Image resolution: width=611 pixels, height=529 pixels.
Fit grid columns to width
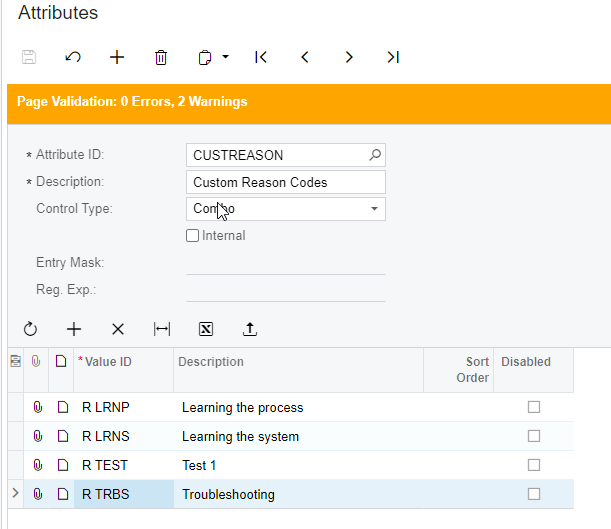click(162, 329)
